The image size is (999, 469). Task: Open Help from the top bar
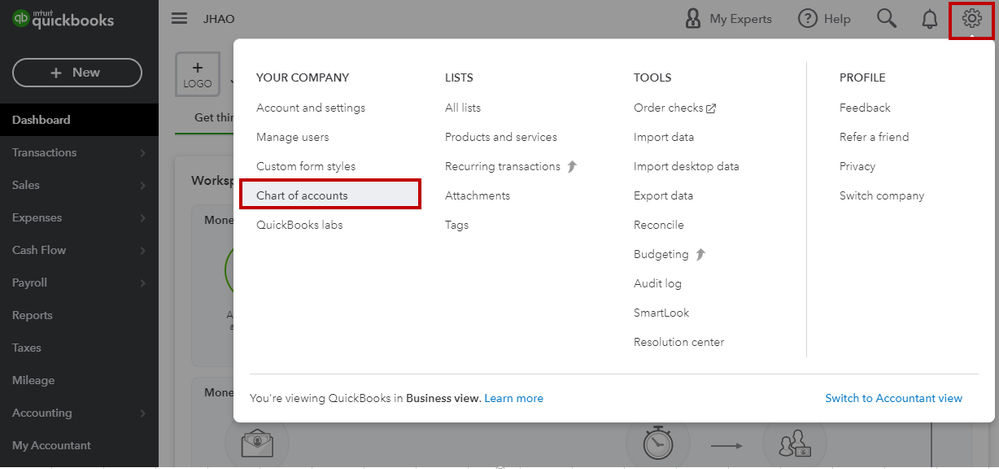(x=824, y=19)
